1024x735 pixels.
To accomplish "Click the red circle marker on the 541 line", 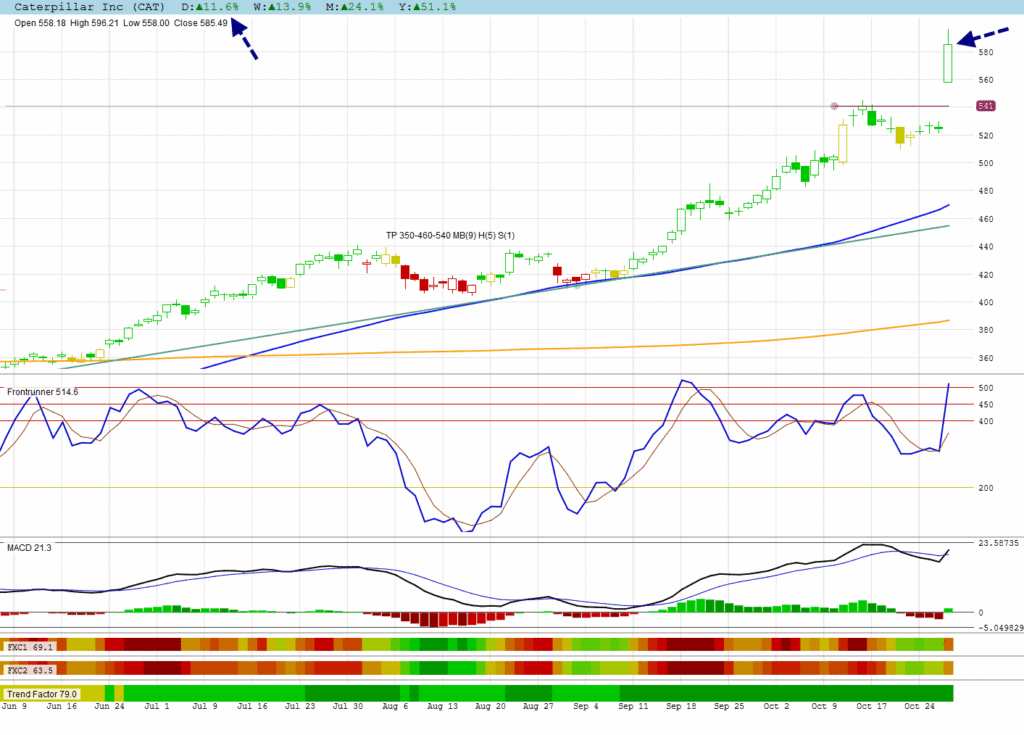I will click(x=834, y=106).
